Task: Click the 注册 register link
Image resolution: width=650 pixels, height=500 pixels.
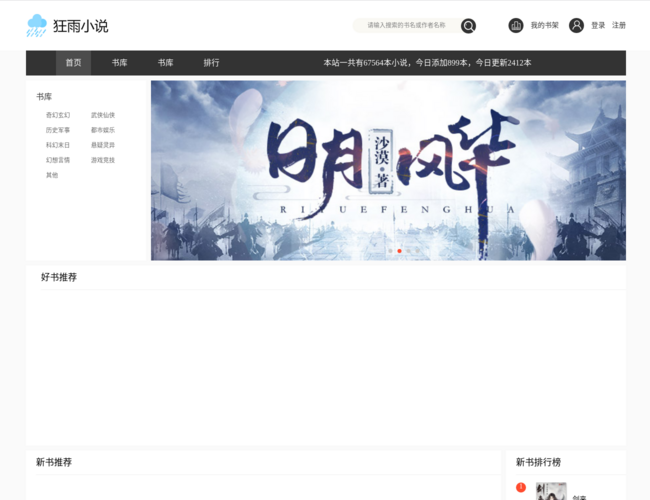Action: click(619, 26)
